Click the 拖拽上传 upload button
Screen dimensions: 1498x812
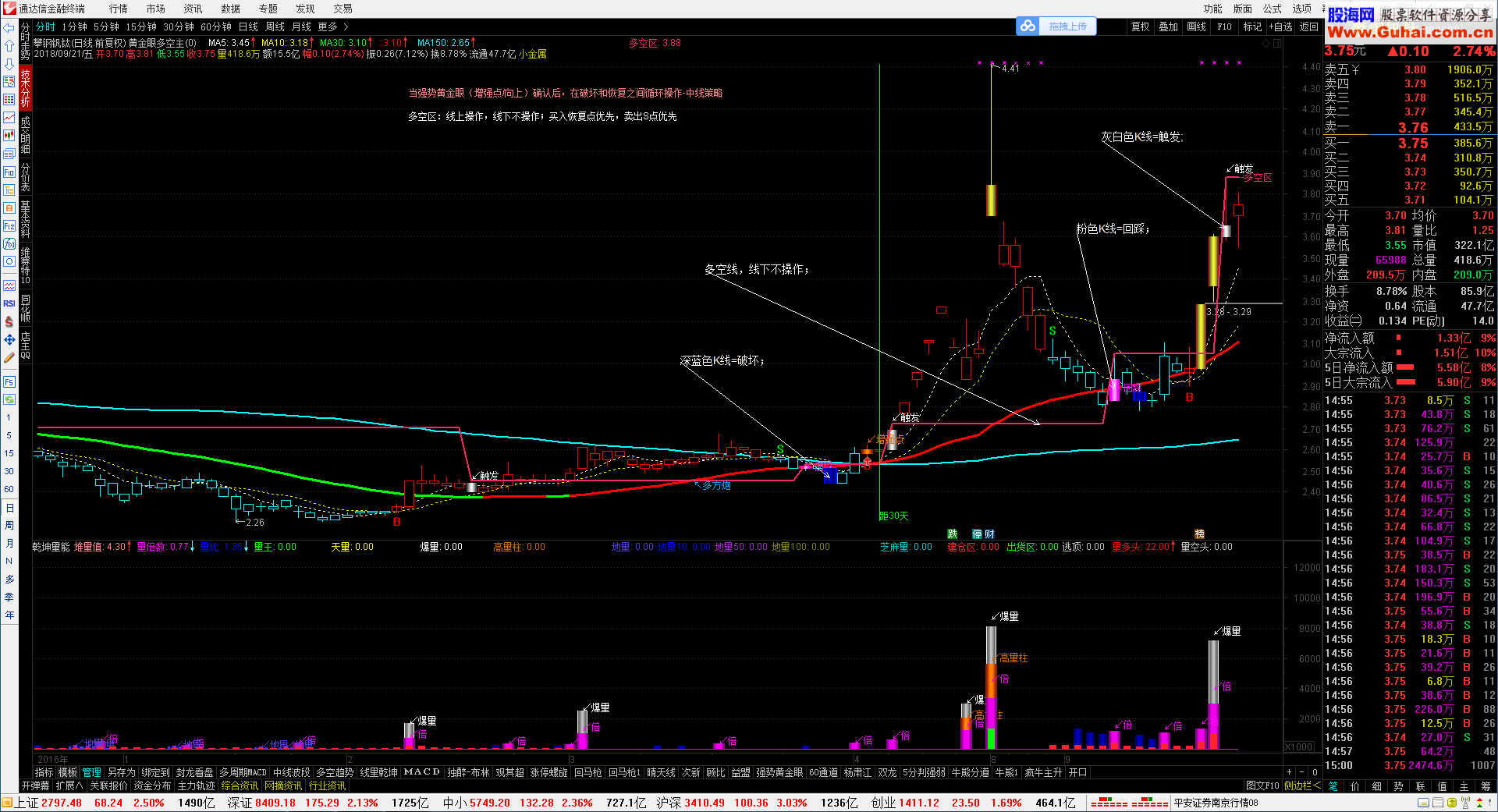(x=1067, y=27)
